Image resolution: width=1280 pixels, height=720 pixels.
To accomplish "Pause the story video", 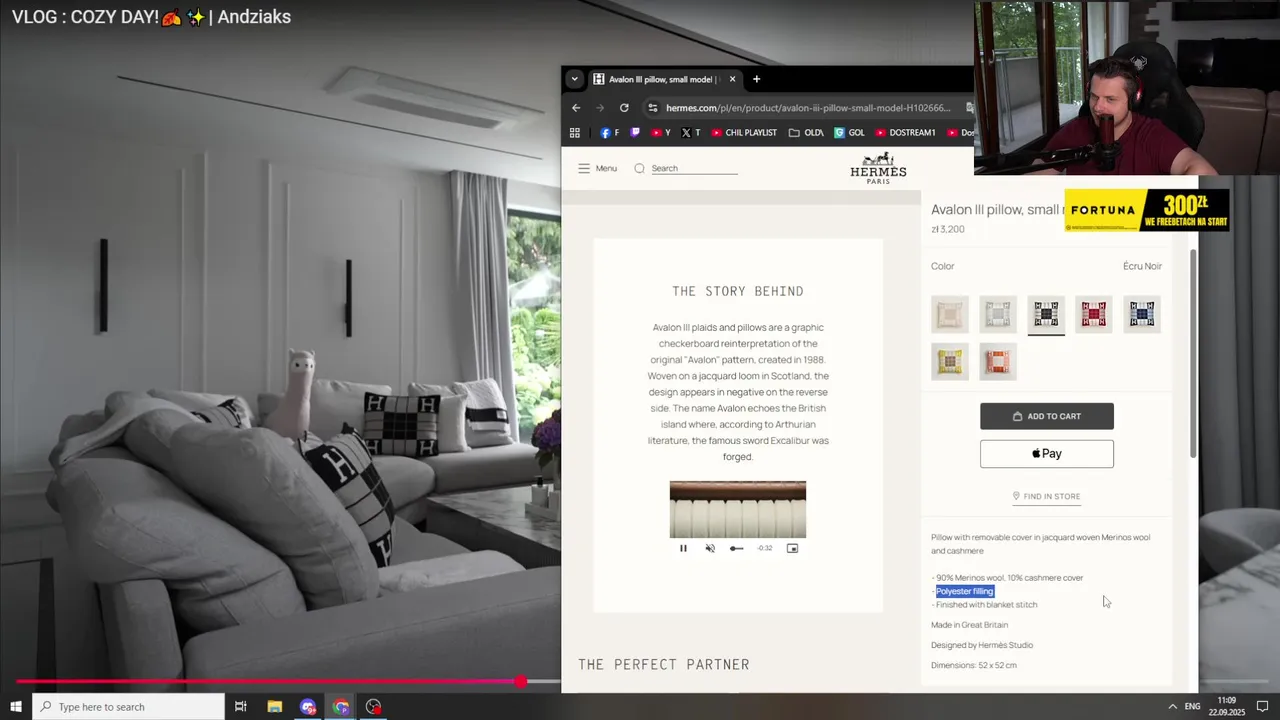I will (x=683, y=548).
